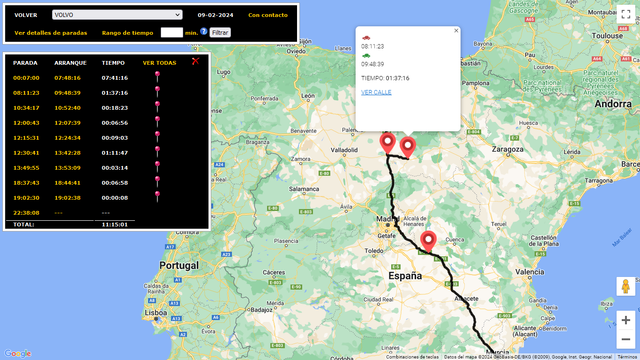Screen dimensions: 640x360
Task: Click the left red map marker near Palencia
Action: click(387, 143)
